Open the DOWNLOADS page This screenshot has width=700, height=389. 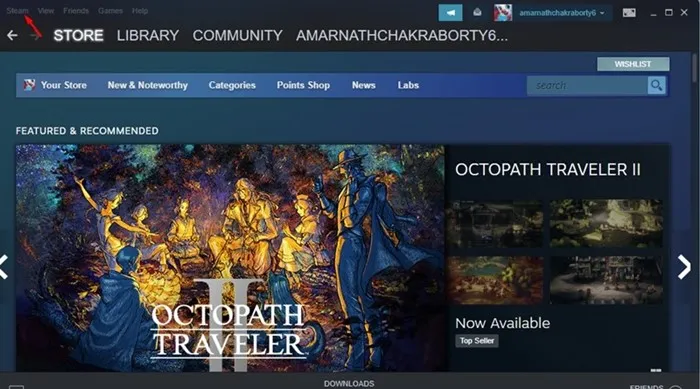tap(349, 384)
